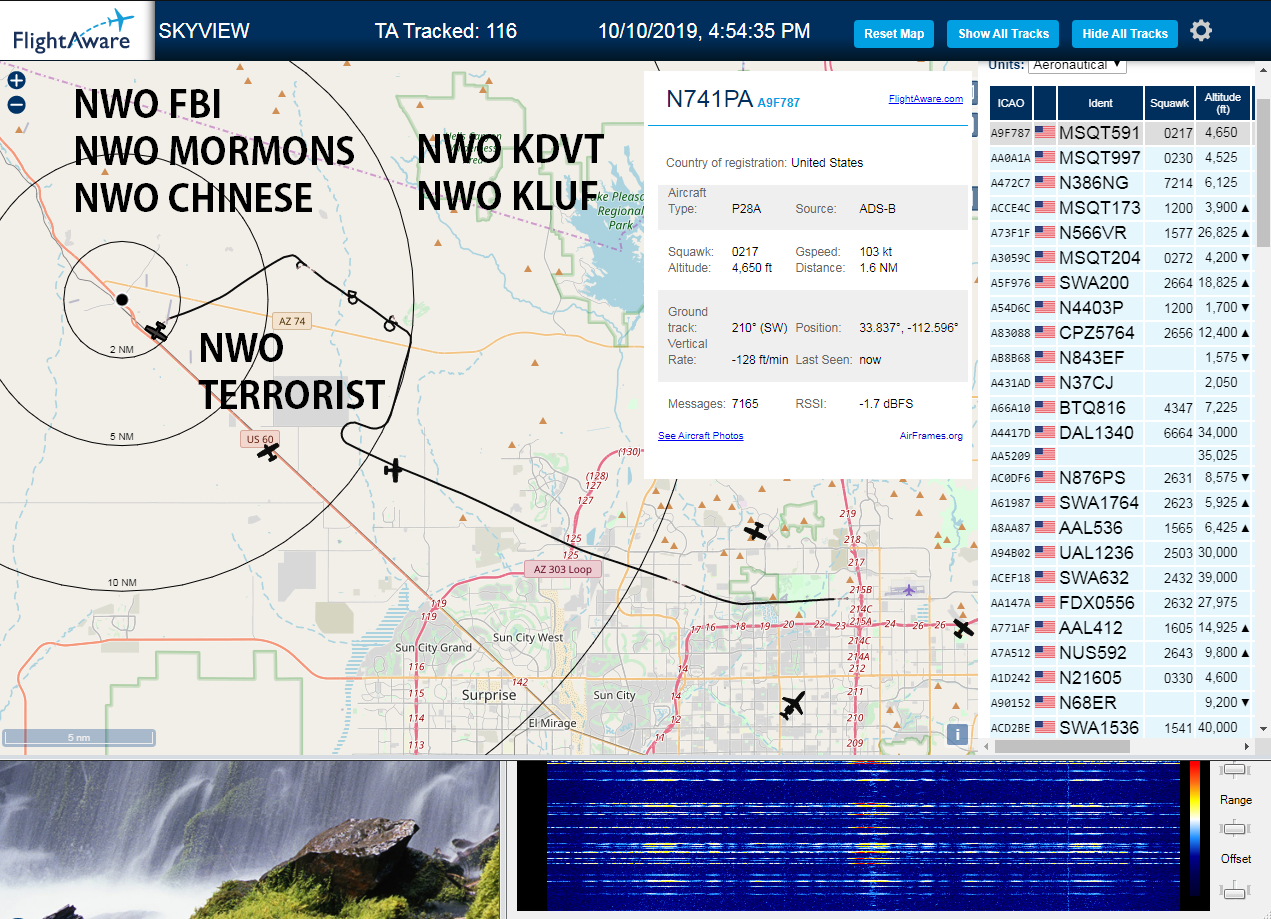Select the SWA1536 aircraft row

pyautogui.click(x=1120, y=727)
